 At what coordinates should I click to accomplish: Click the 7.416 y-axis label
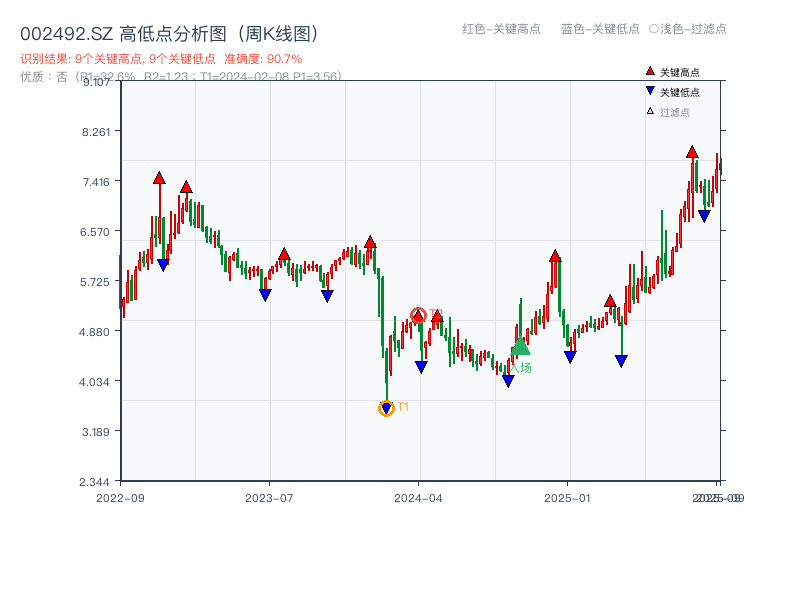tap(95, 182)
